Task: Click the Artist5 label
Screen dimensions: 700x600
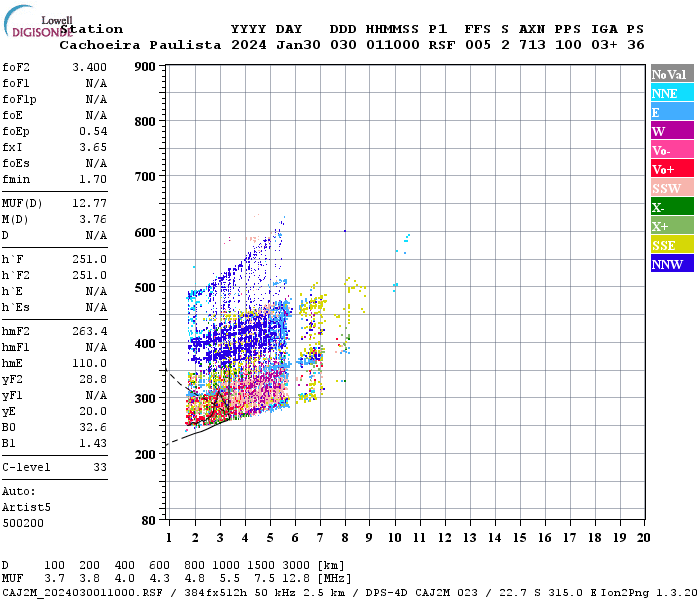Action: [x=26, y=508]
